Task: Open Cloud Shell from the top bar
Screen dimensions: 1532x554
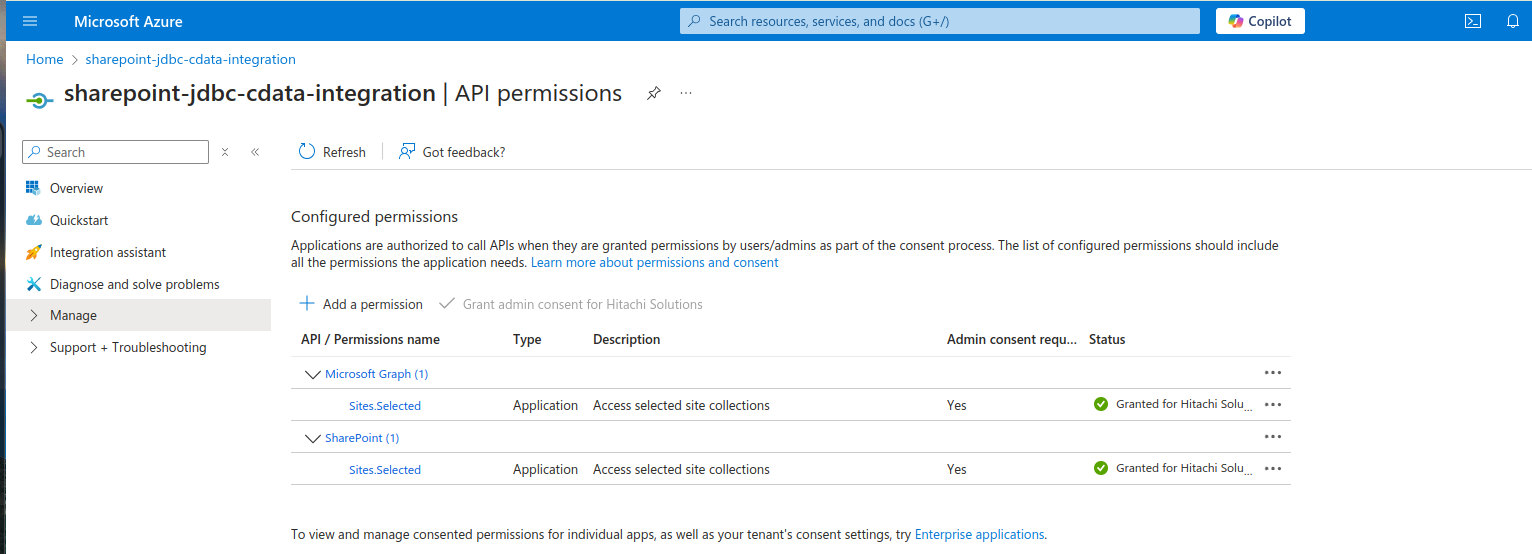Action: [x=1472, y=21]
